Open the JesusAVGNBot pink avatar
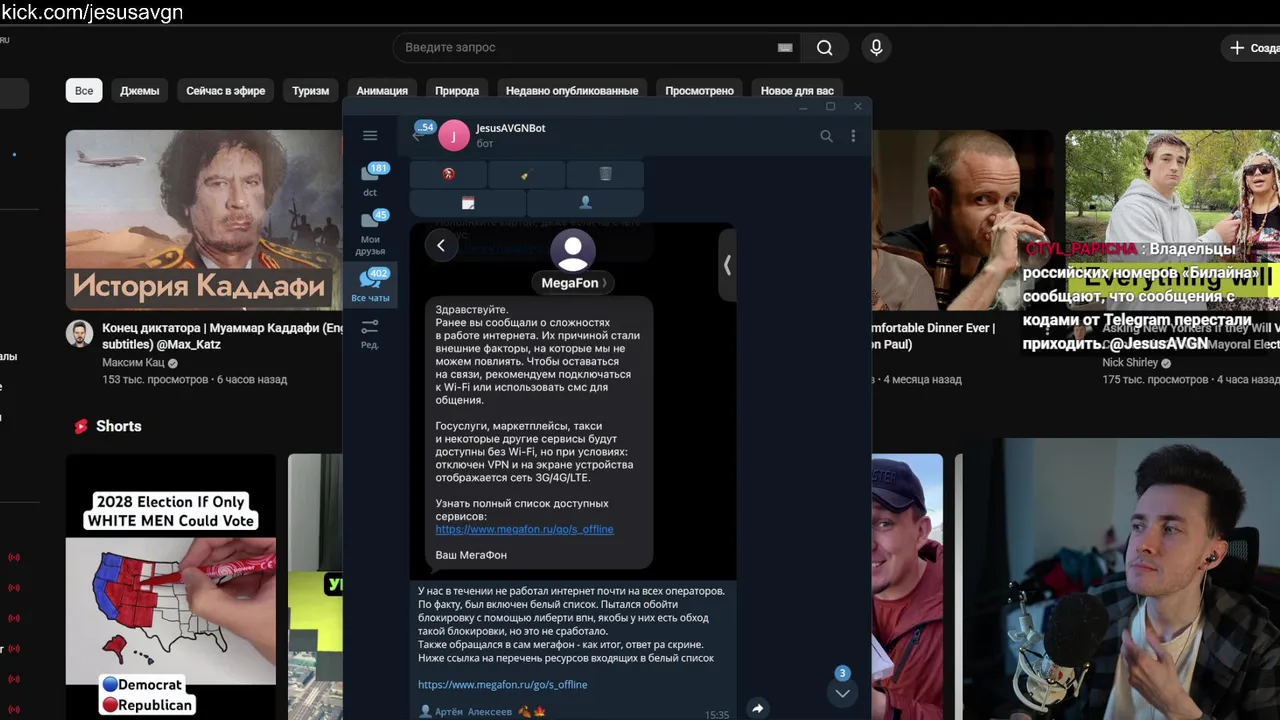 tap(454, 136)
